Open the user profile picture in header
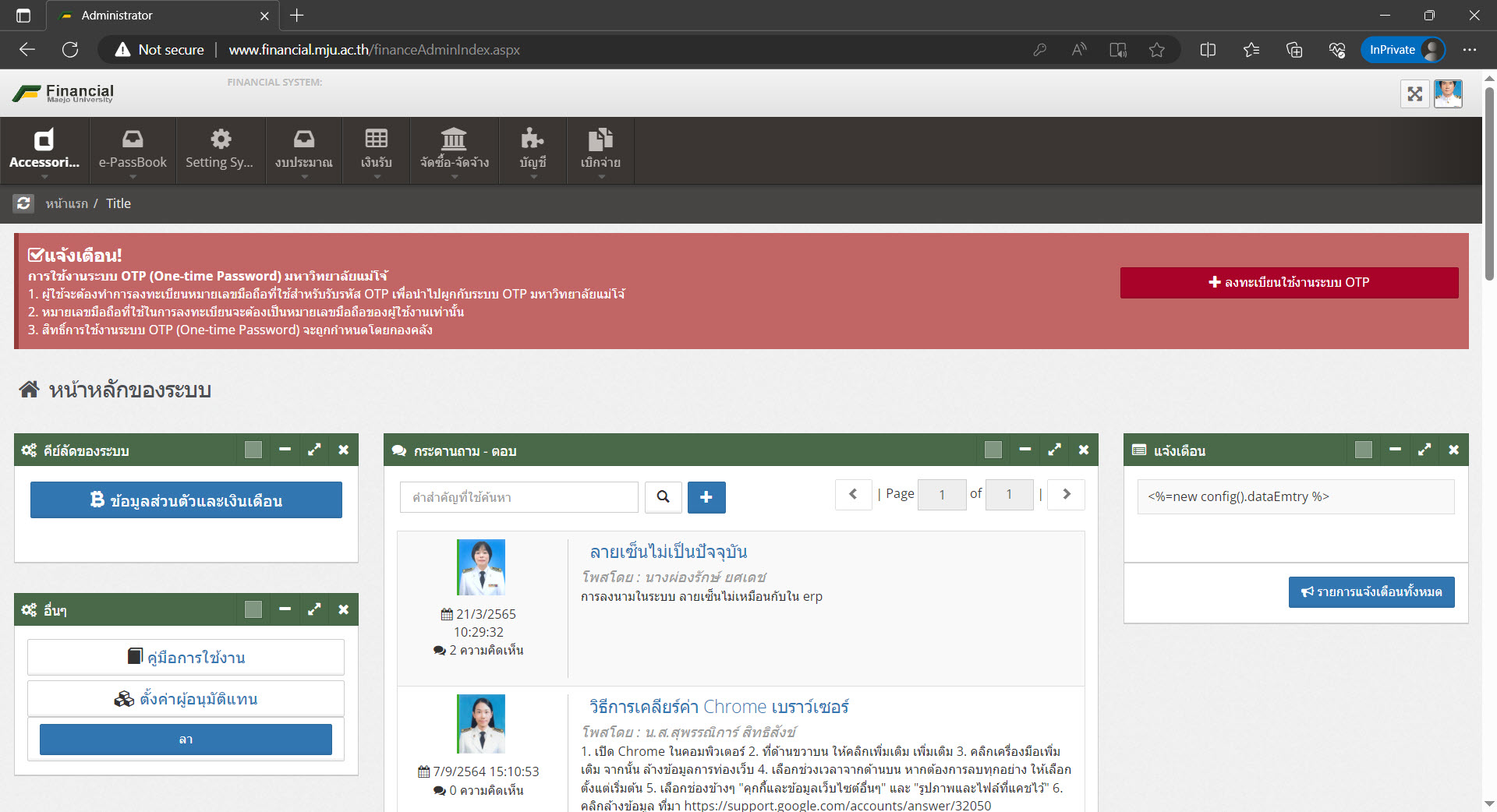 click(x=1448, y=94)
